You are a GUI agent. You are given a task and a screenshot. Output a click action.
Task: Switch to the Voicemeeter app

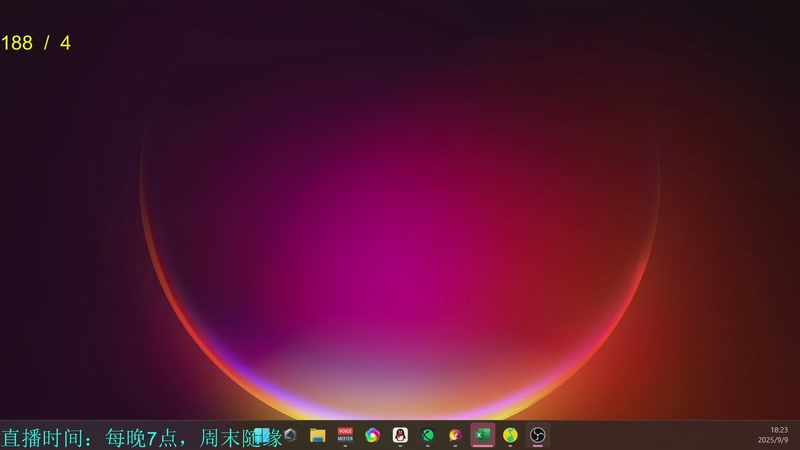click(345, 435)
